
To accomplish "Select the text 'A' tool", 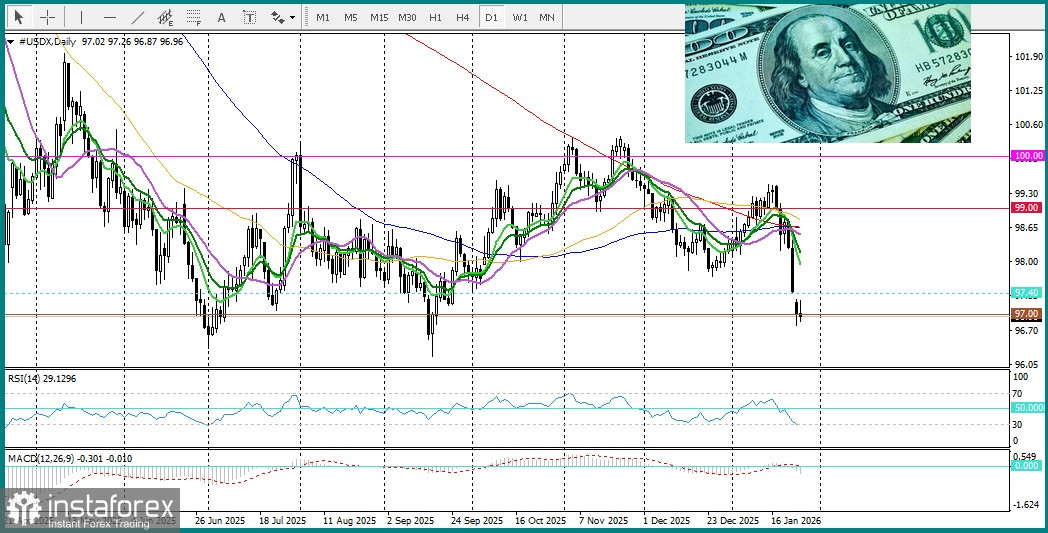I will tap(221, 17).
